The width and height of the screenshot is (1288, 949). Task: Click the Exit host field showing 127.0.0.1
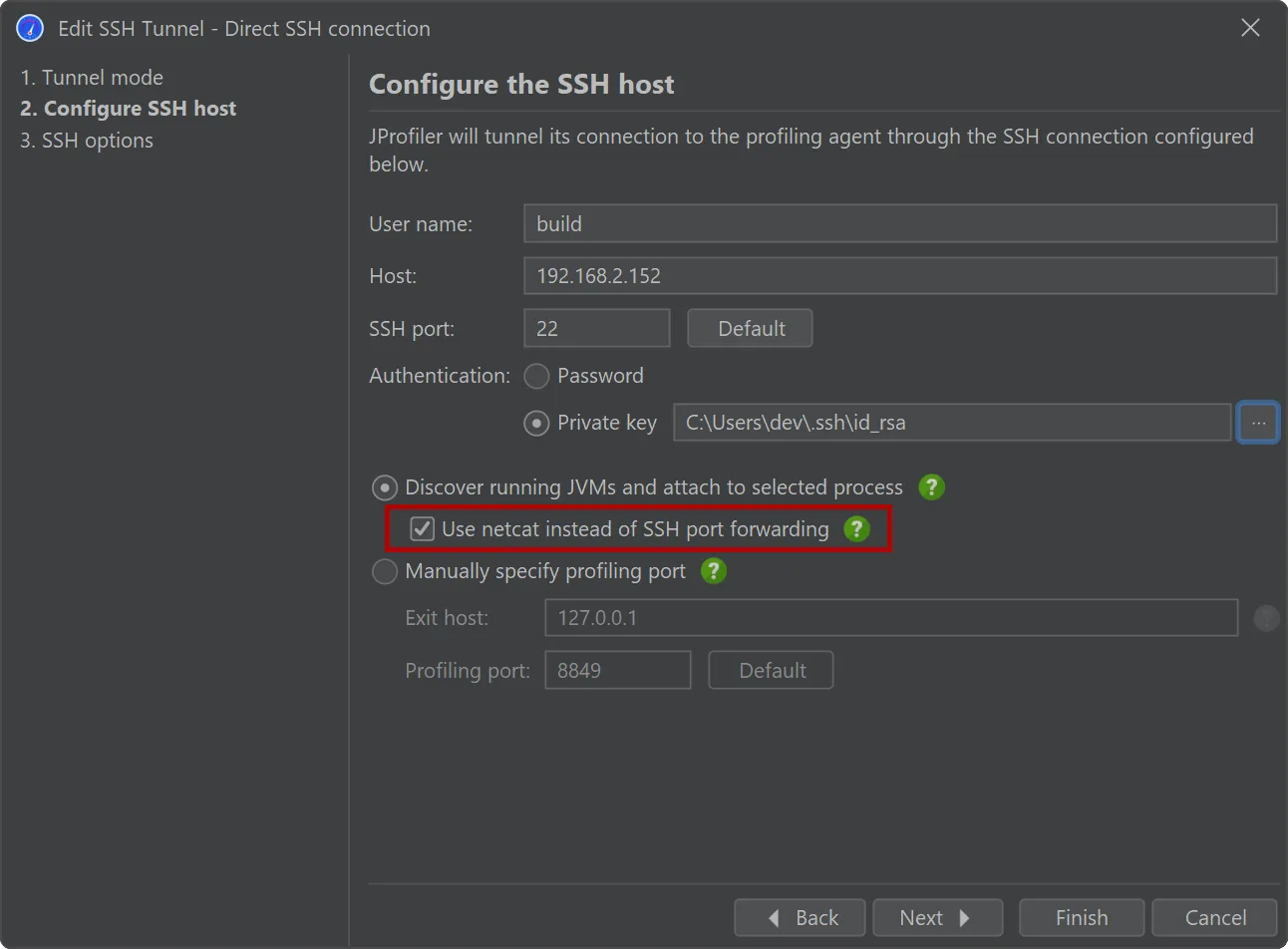pos(891,618)
